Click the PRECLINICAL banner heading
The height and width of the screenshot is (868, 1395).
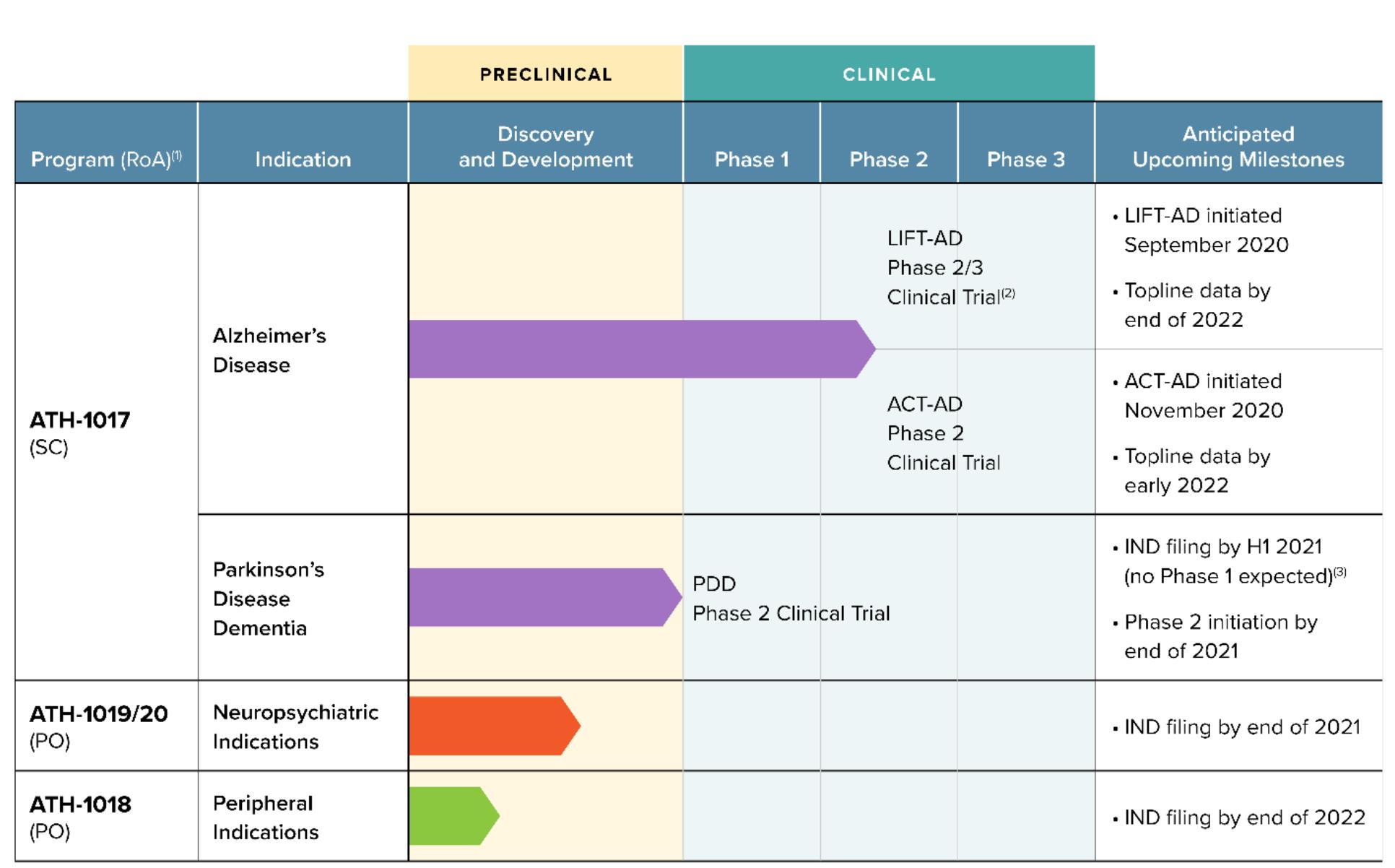[x=545, y=74]
